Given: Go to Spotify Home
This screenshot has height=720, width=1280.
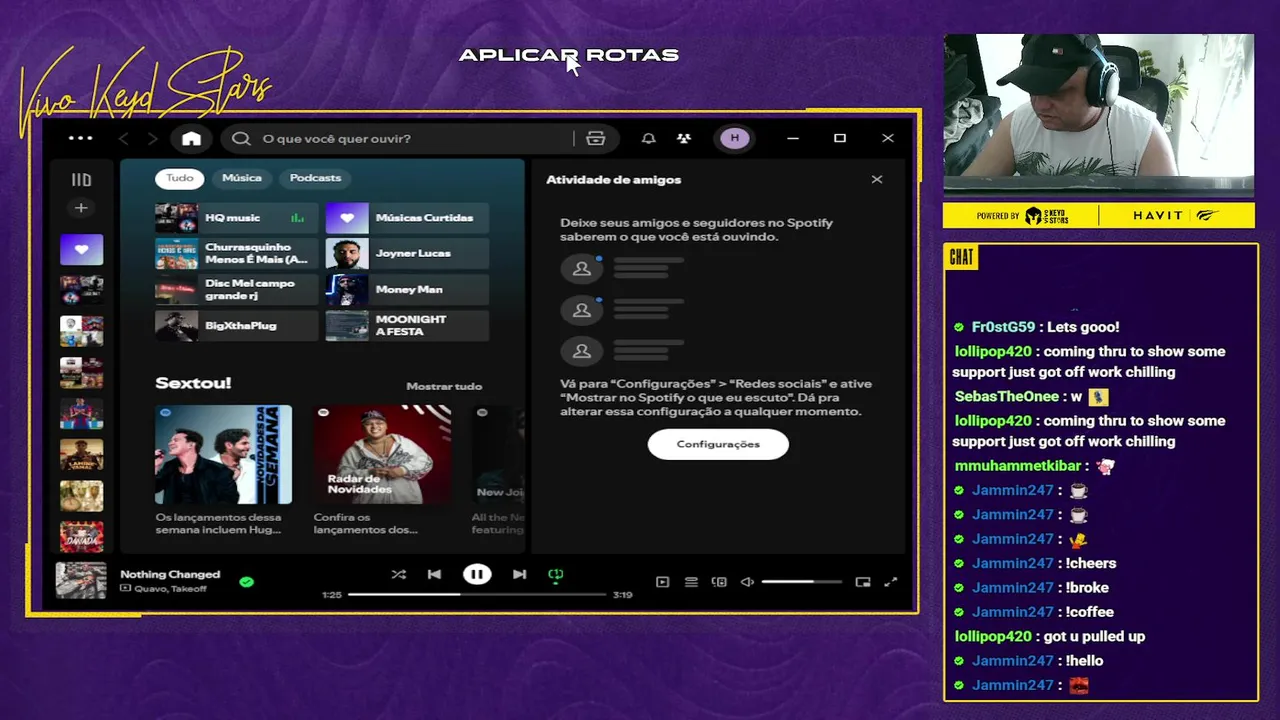Looking at the screenshot, I should point(191,138).
